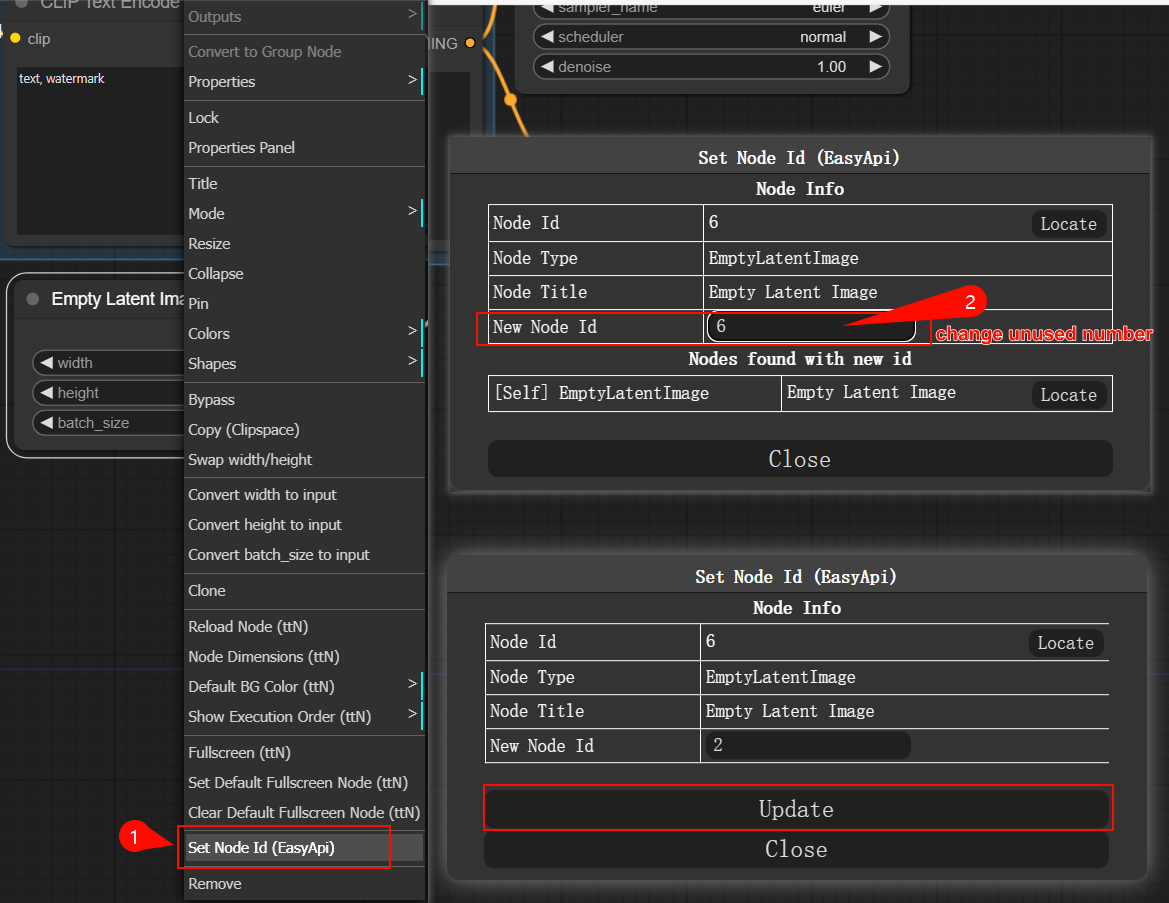Click the Resize menu entry
The image size is (1169, 903).
(304, 244)
